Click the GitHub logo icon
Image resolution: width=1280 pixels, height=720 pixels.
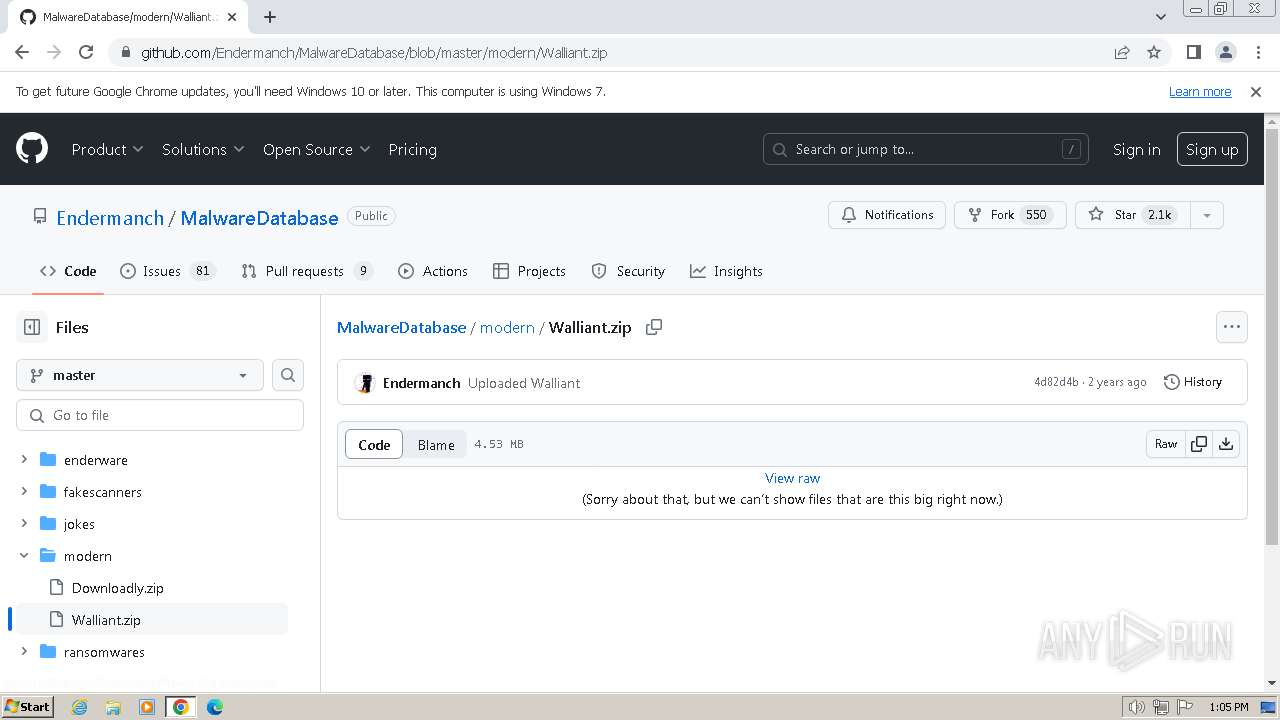point(32,149)
